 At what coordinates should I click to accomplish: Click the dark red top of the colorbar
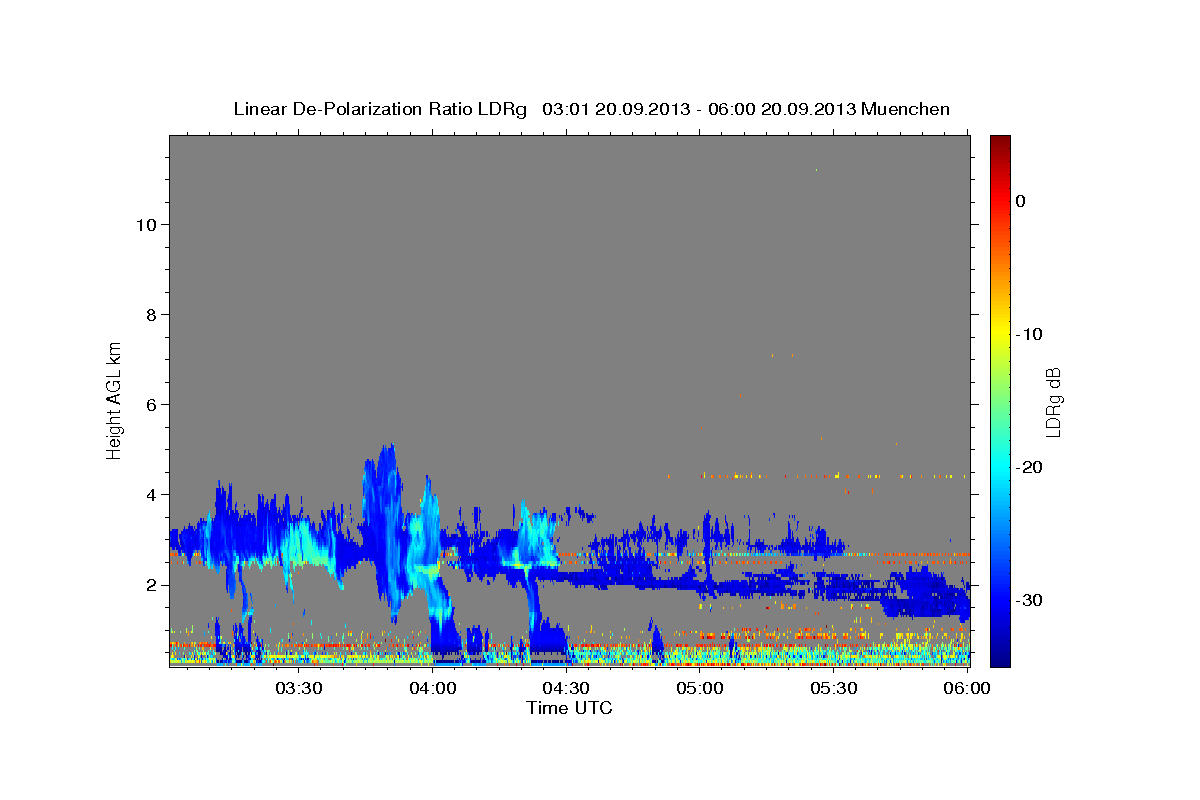click(1000, 143)
